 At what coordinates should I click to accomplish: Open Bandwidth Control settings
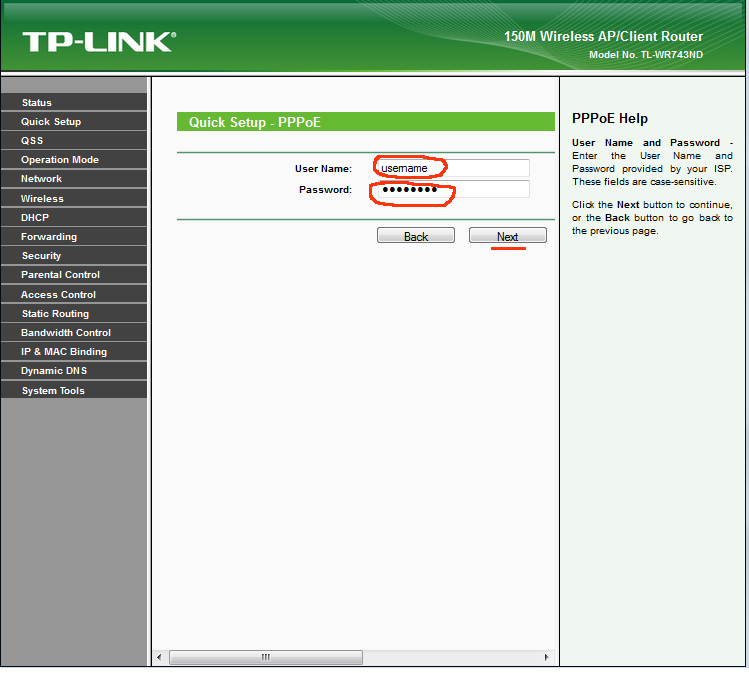74,332
